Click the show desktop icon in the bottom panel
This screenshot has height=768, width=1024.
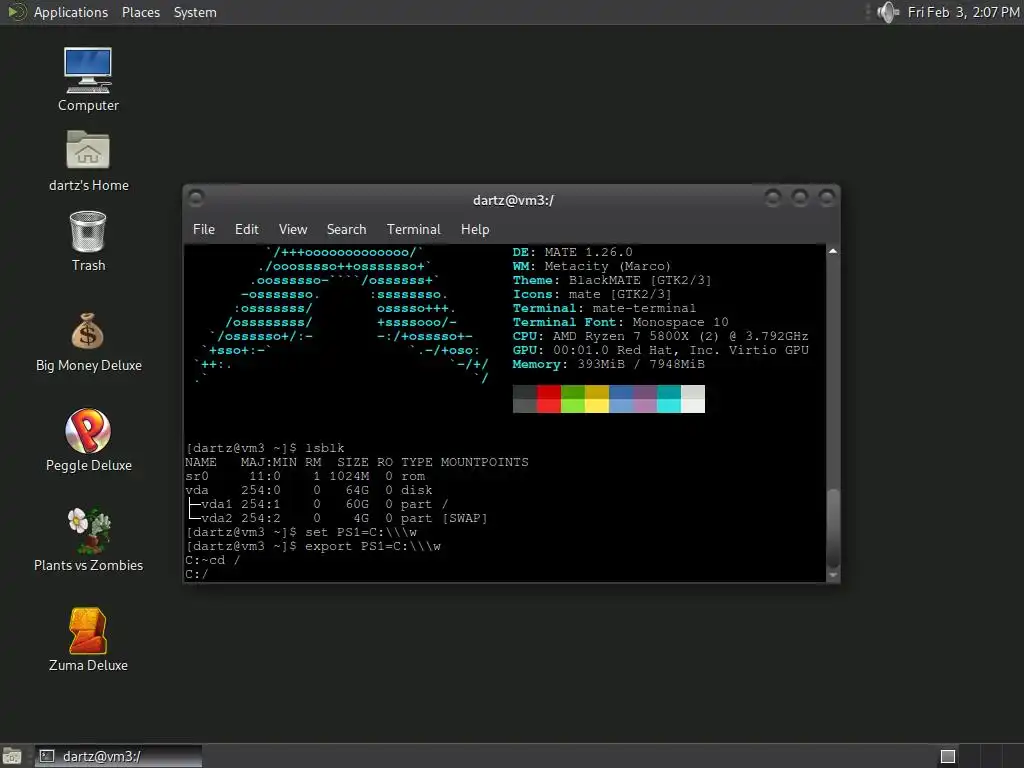pos(12,756)
